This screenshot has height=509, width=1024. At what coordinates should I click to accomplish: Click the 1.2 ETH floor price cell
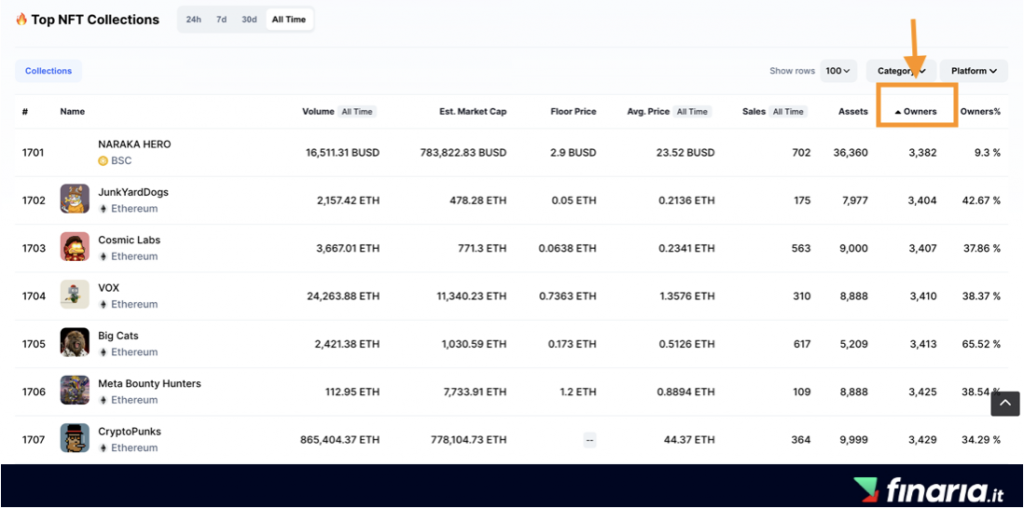pyautogui.click(x=577, y=392)
